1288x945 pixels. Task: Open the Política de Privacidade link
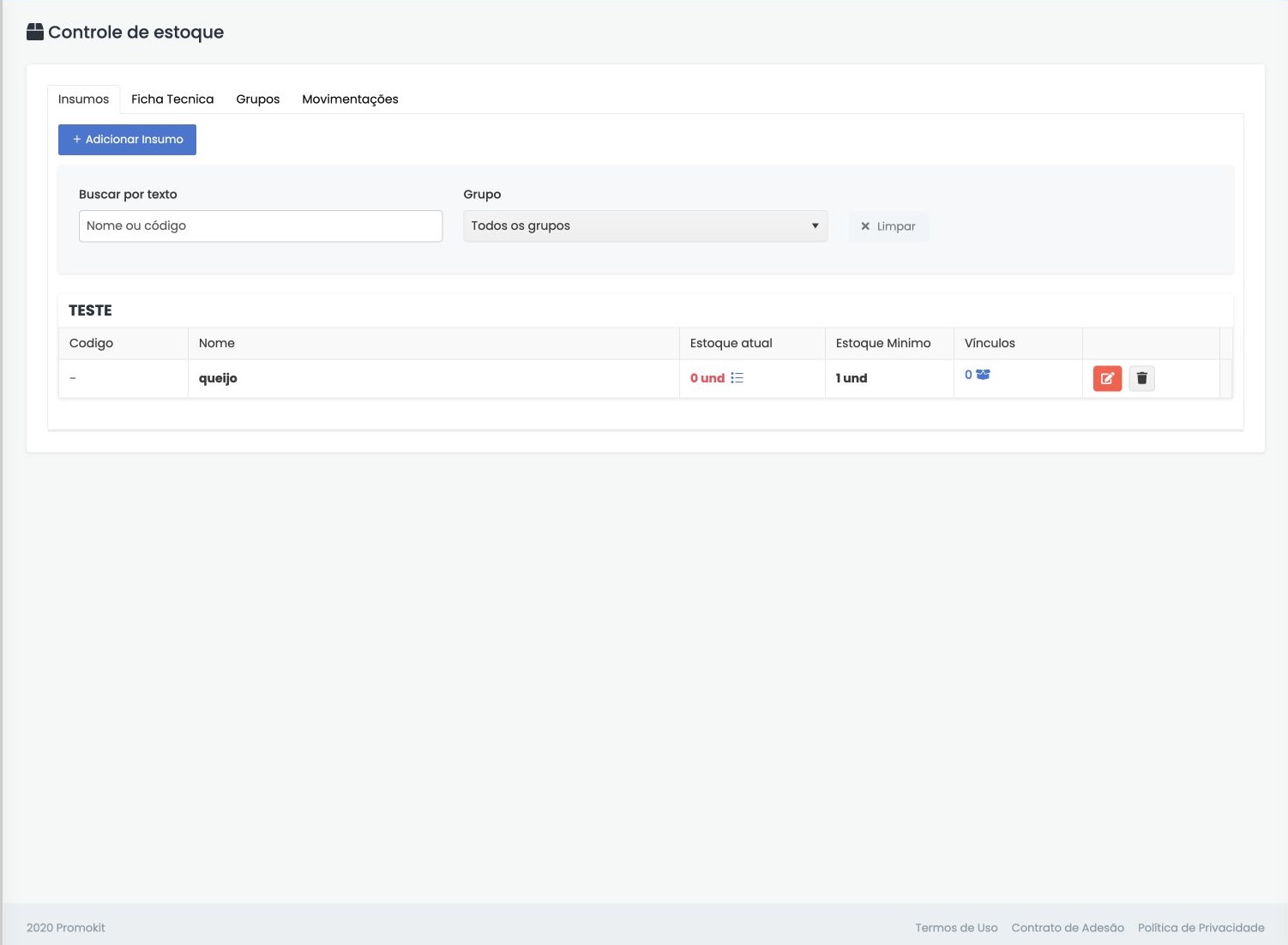pos(1201,928)
